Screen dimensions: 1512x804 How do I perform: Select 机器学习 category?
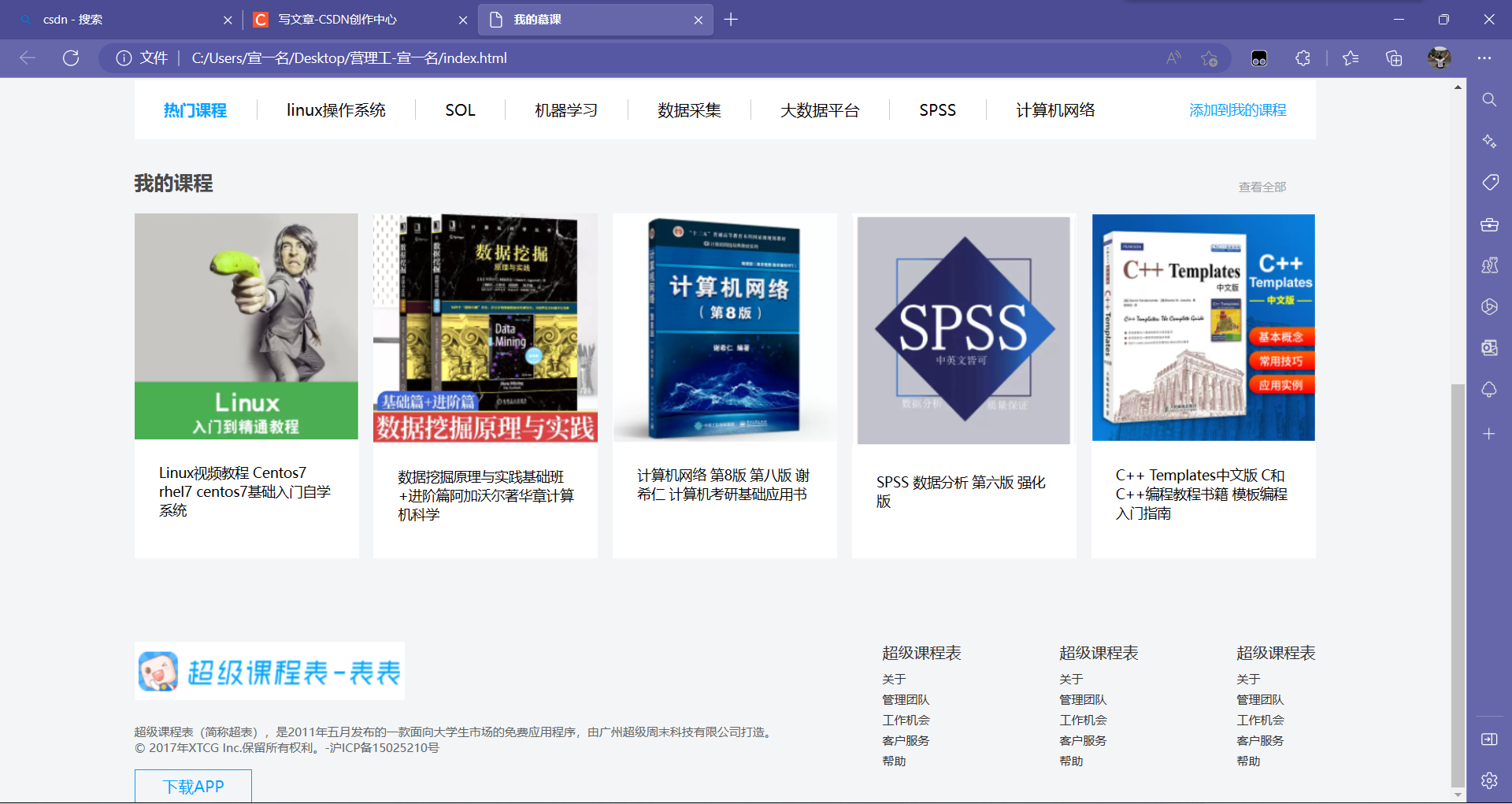point(566,110)
